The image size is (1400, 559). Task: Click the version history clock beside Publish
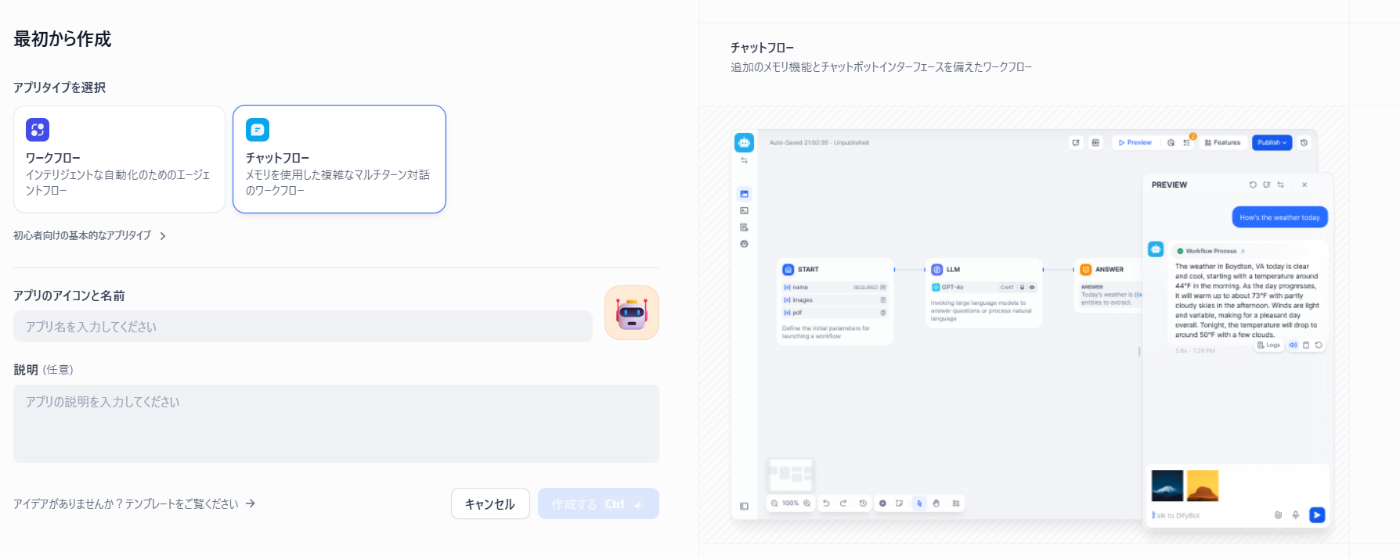[1304, 143]
